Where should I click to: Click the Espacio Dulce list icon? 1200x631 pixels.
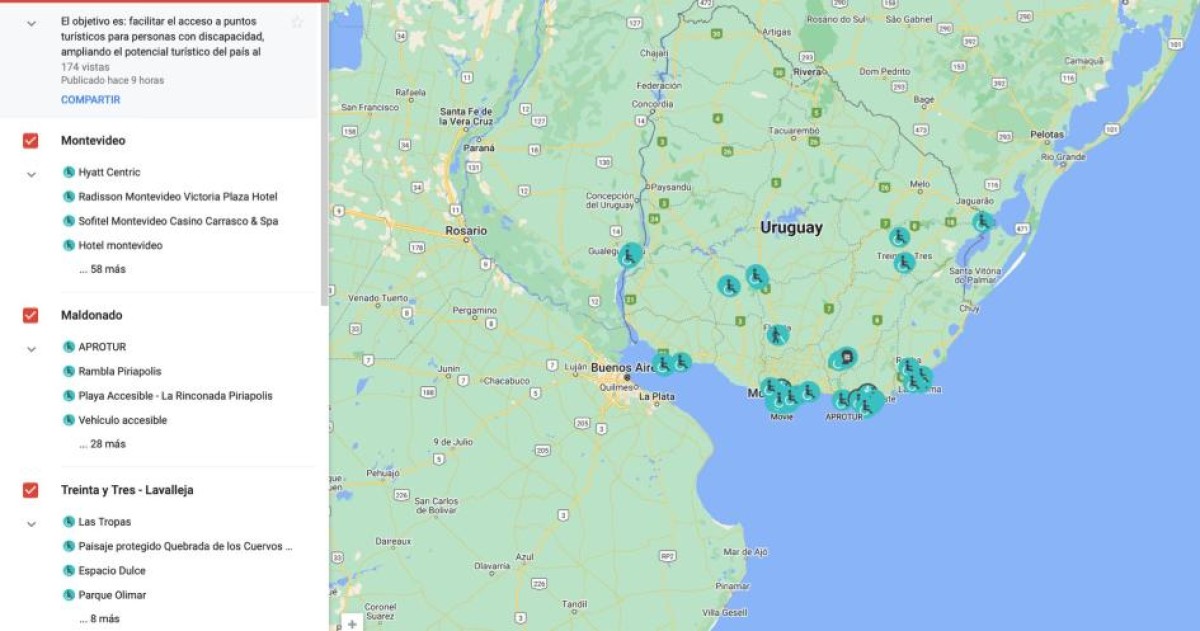(x=68, y=571)
